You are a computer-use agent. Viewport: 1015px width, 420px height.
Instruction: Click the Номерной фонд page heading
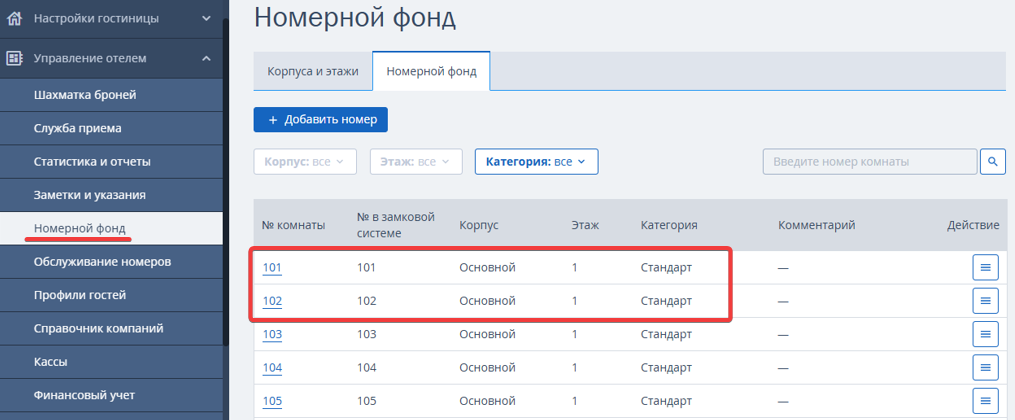(355, 17)
